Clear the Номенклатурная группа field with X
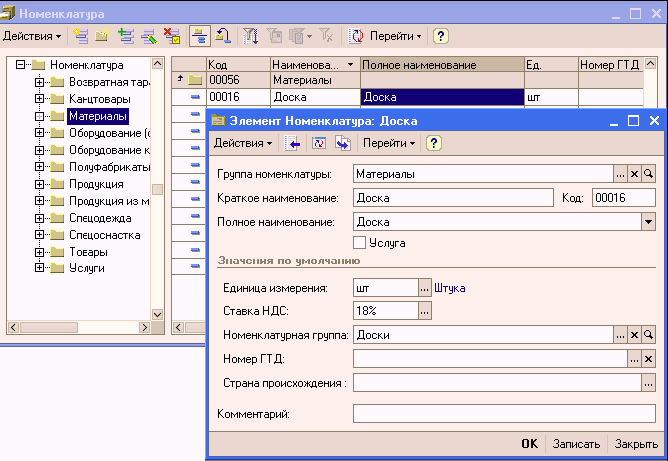Screen dimensions: 668x461 634,335
